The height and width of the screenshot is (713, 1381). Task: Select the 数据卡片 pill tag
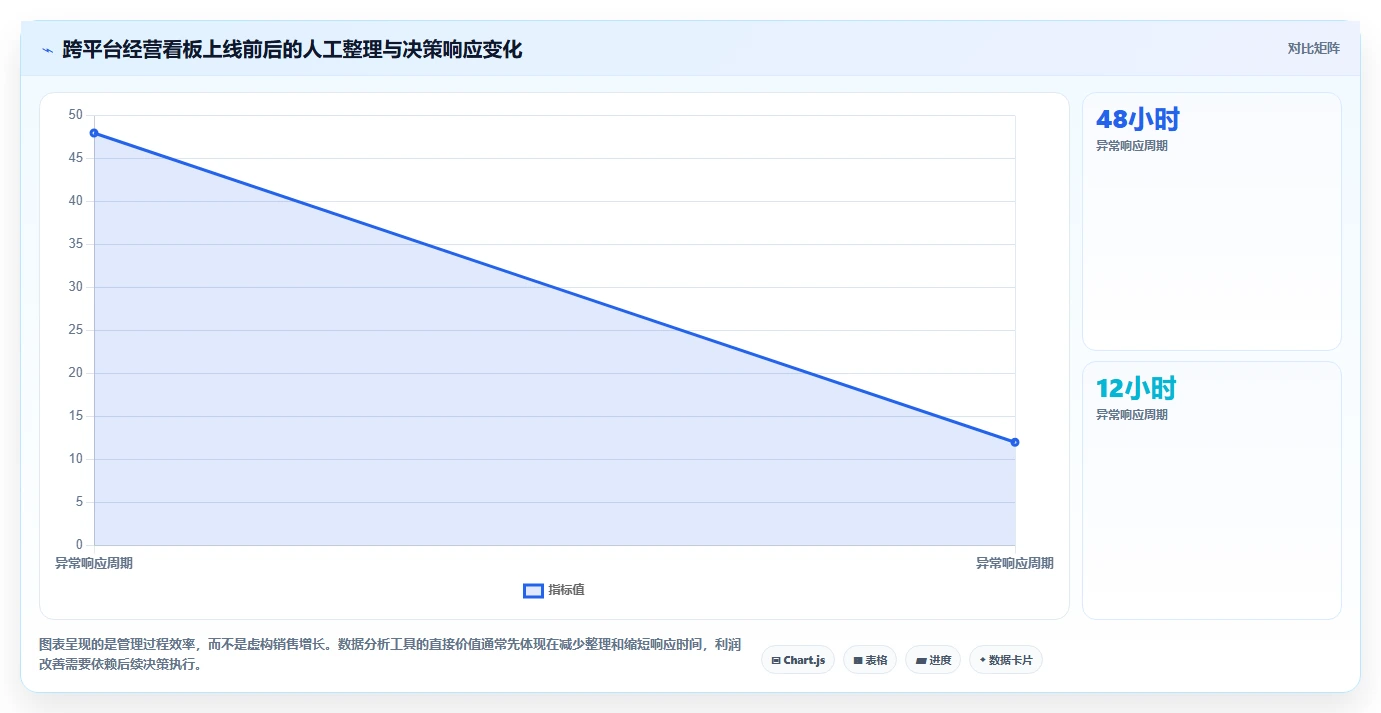1006,660
